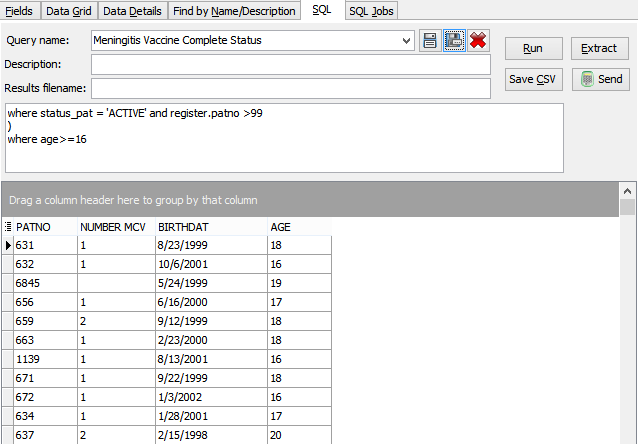The height and width of the screenshot is (444, 638).
Task: Sort by the AGE column header
Action: [x=299, y=227]
